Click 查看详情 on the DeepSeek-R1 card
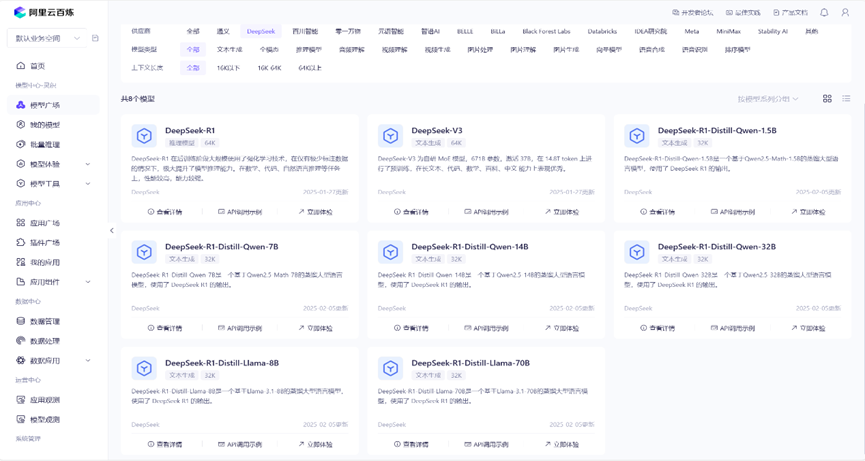The image size is (865, 461). point(165,212)
